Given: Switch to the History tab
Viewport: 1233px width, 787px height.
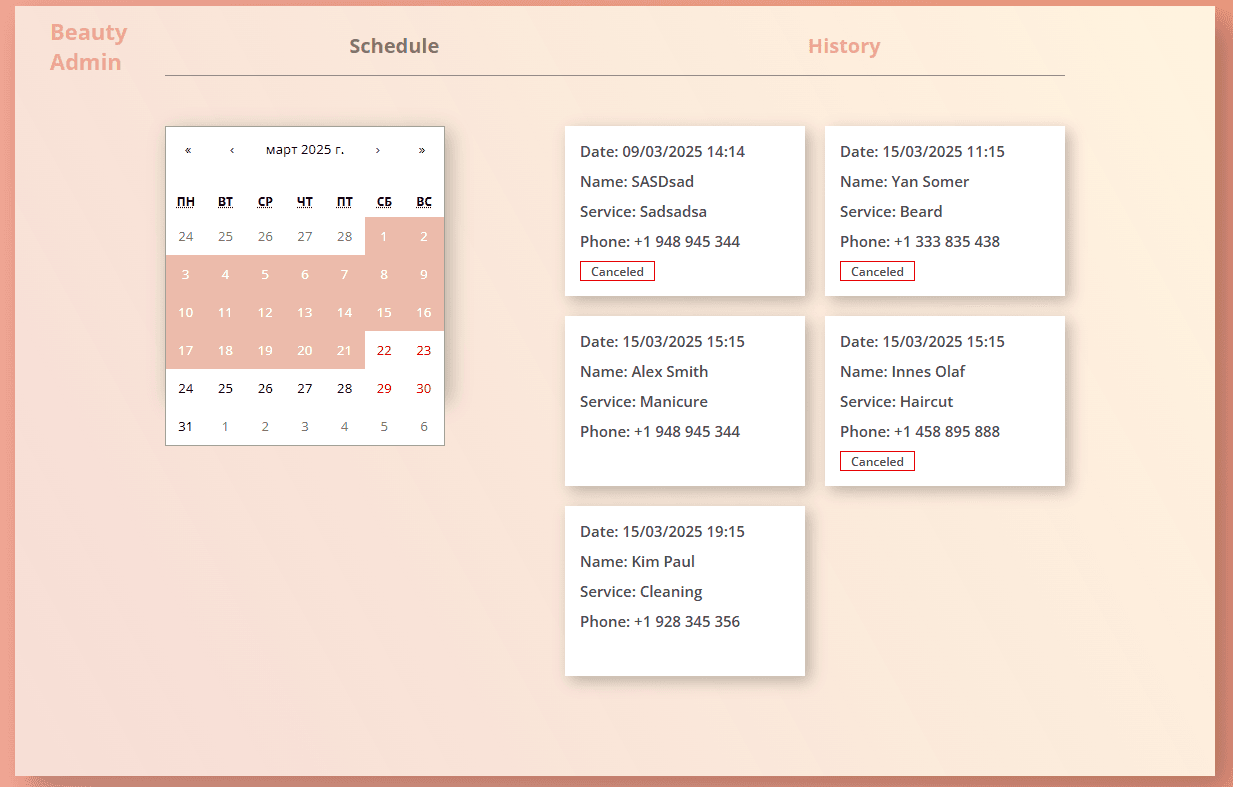Looking at the screenshot, I should [x=844, y=46].
